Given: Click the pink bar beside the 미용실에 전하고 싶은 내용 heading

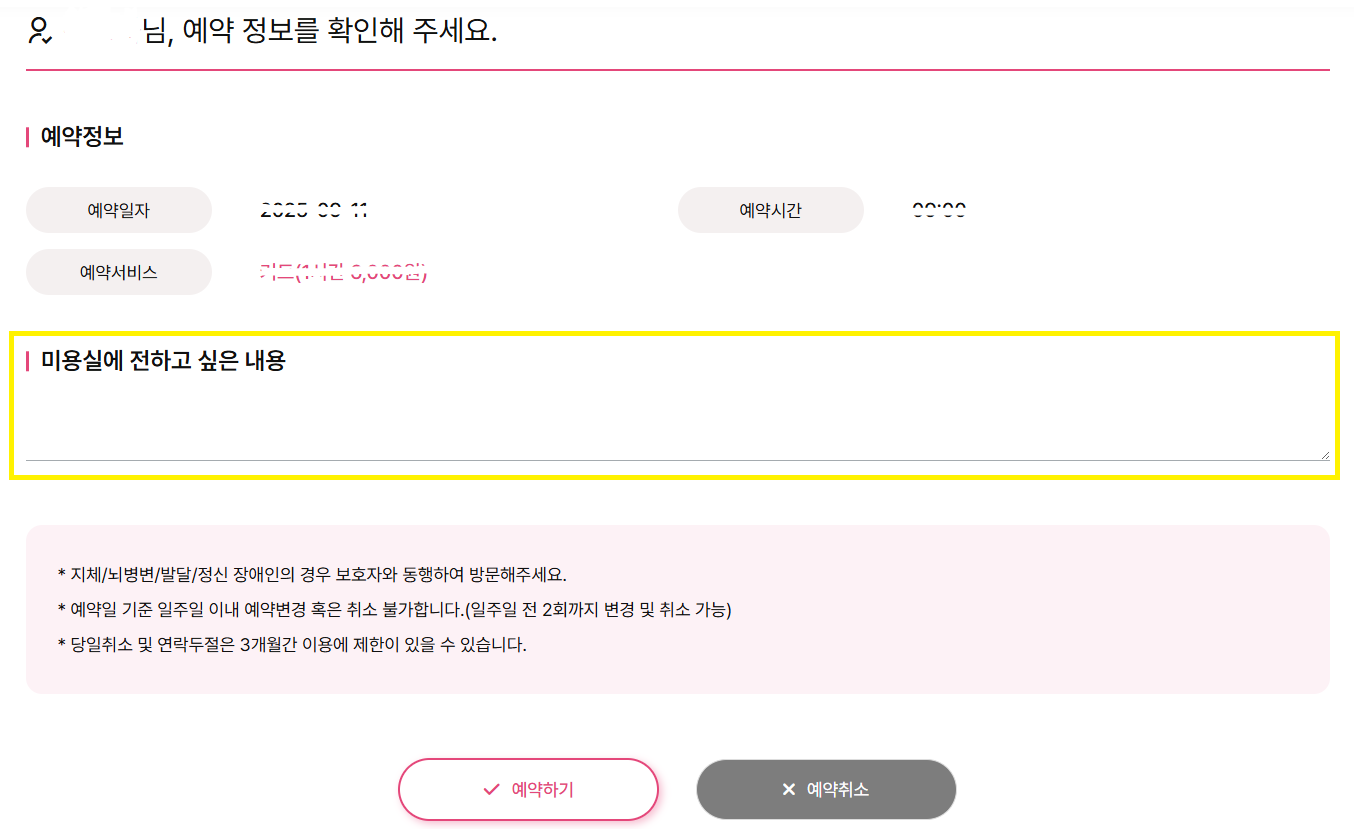Looking at the screenshot, I should tap(28, 362).
